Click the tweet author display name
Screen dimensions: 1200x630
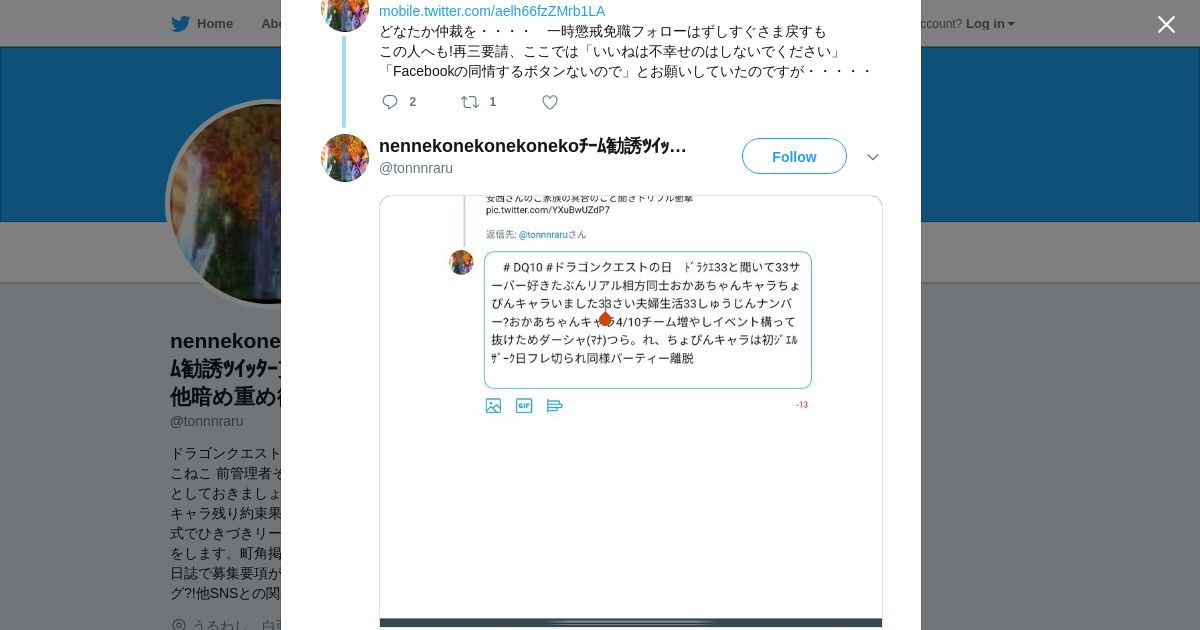coord(533,146)
